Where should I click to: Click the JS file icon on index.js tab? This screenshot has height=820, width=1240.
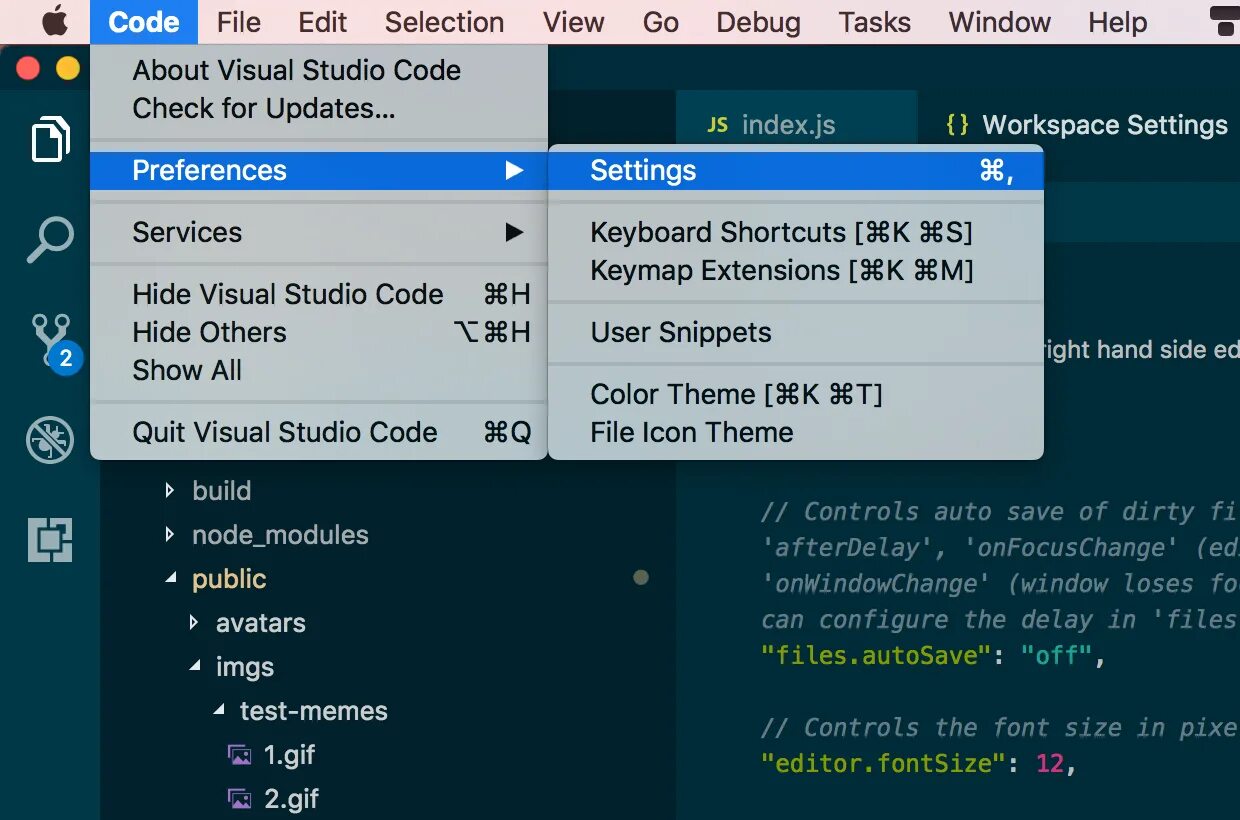coord(718,125)
